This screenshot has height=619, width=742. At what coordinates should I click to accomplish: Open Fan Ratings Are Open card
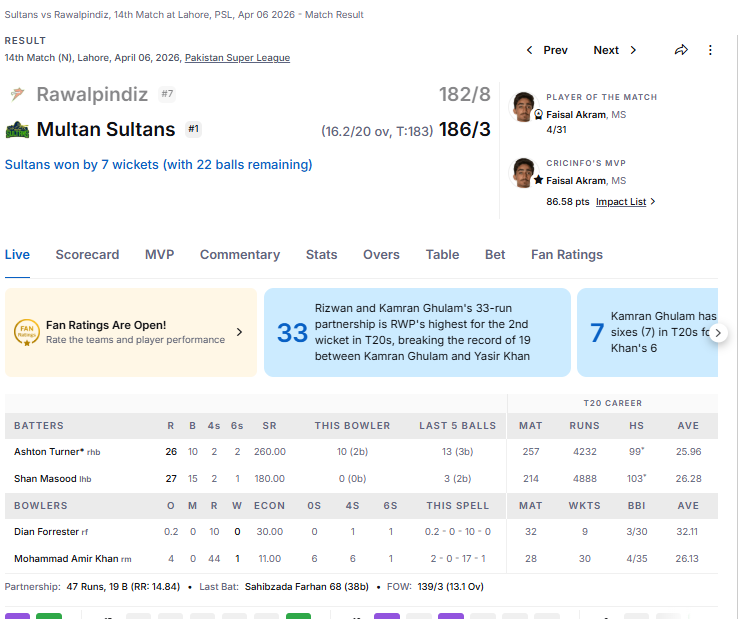(131, 332)
